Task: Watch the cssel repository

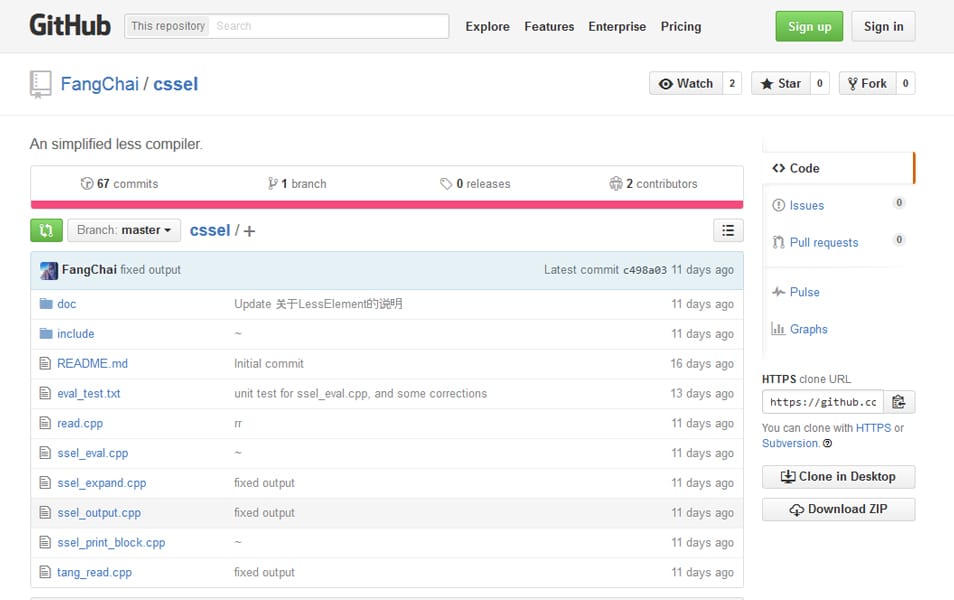Action: point(686,84)
